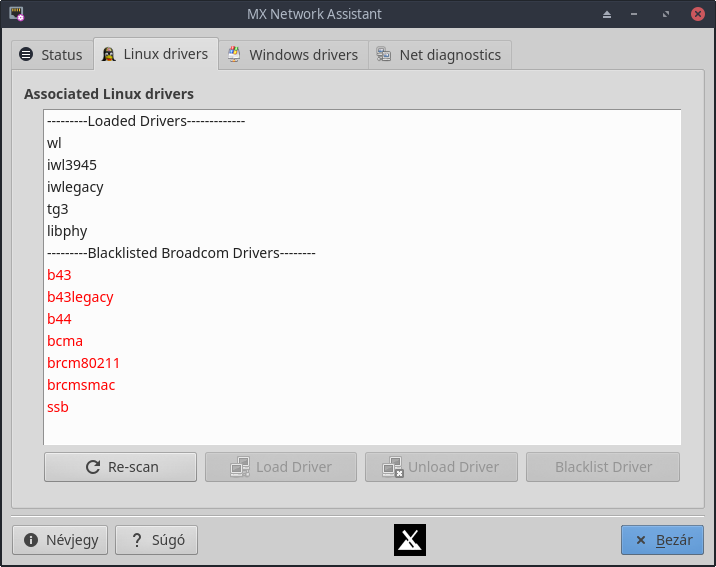The height and width of the screenshot is (567, 716).
Task: Shade window with title bar eject arrow
Action: click(607, 14)
